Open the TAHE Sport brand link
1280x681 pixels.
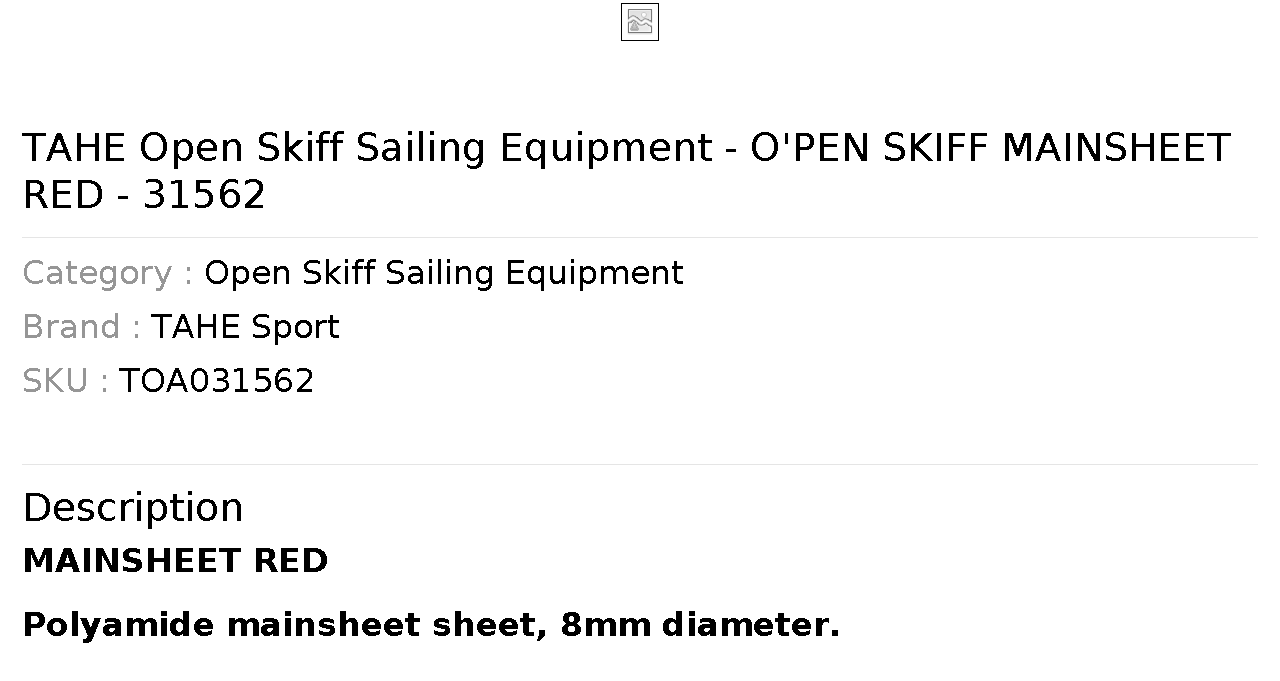245,327
